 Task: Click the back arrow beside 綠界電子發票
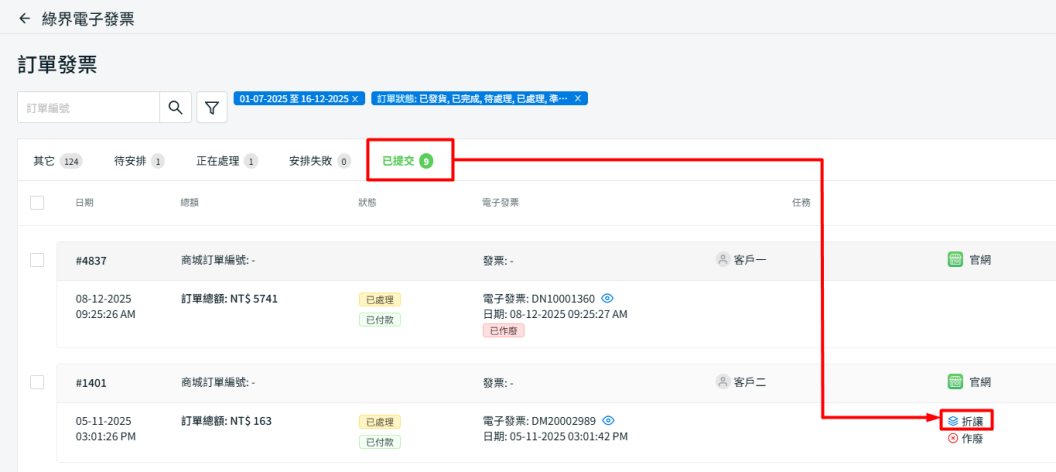(x=24, y=18)
